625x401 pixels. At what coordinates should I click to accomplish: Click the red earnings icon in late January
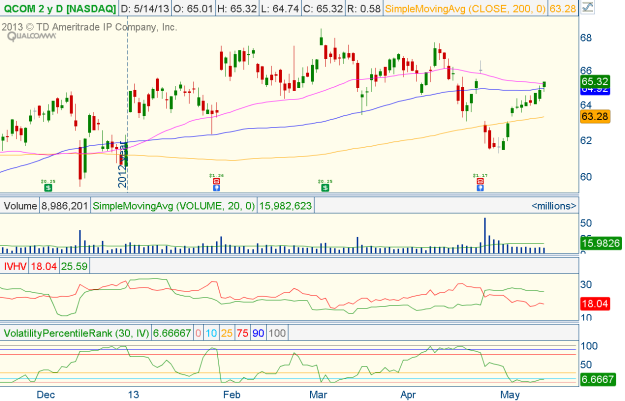tap(213, 182)
